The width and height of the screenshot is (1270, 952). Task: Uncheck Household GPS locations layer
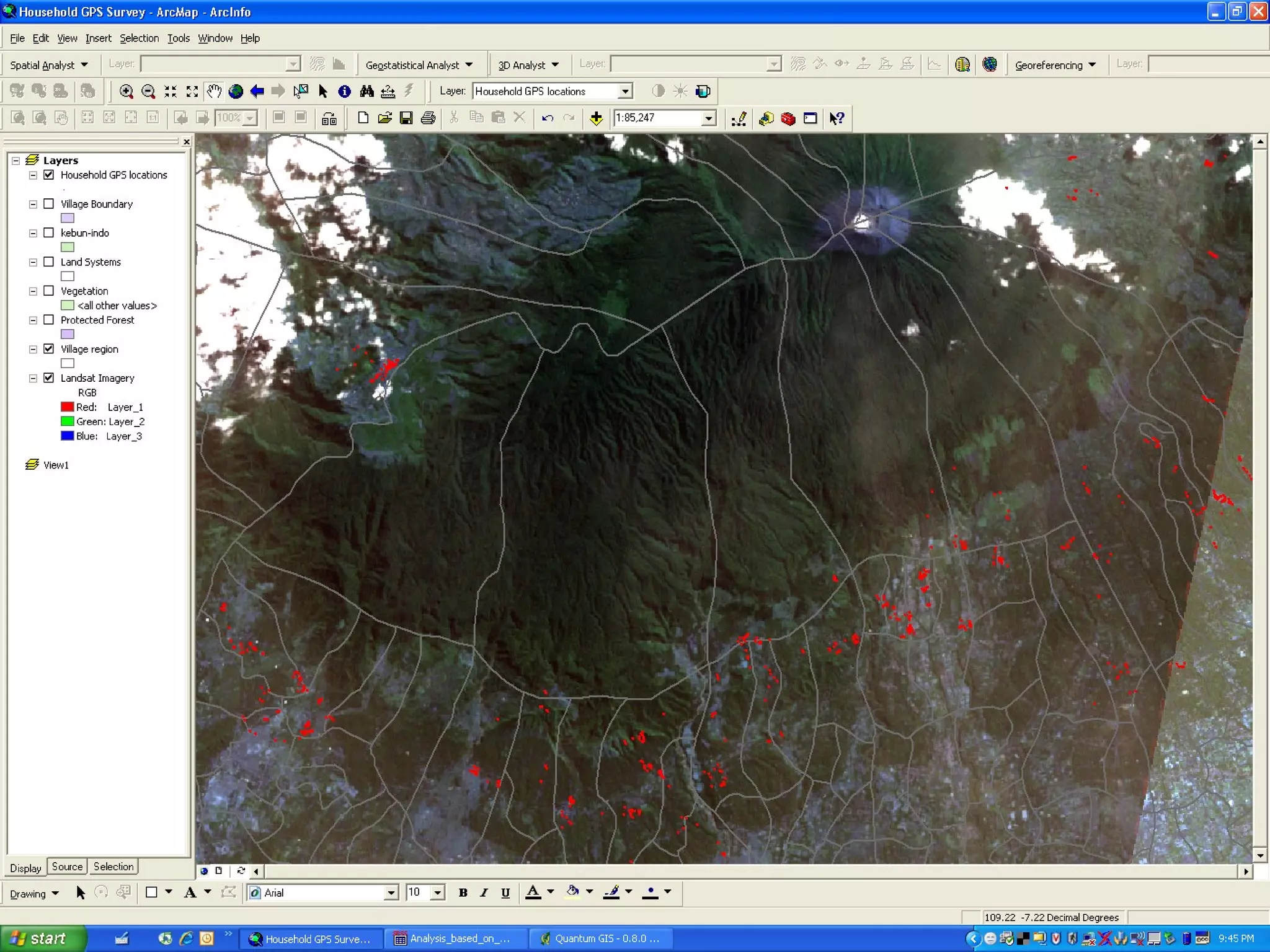coord(49,175)
